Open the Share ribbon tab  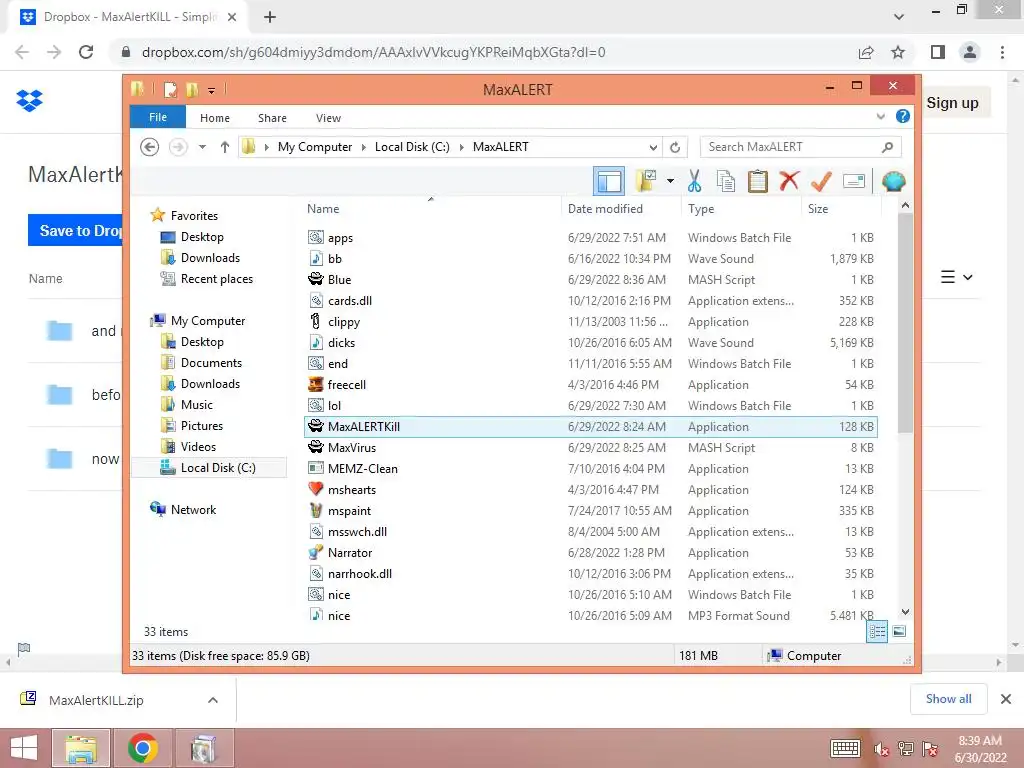coord(272,118)
